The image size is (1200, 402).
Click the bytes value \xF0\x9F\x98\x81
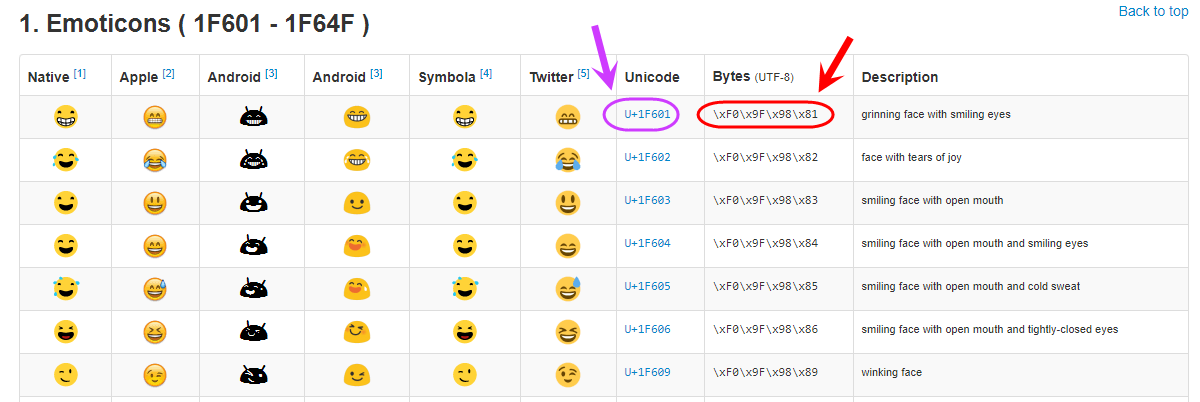click(x=765, y=115)
